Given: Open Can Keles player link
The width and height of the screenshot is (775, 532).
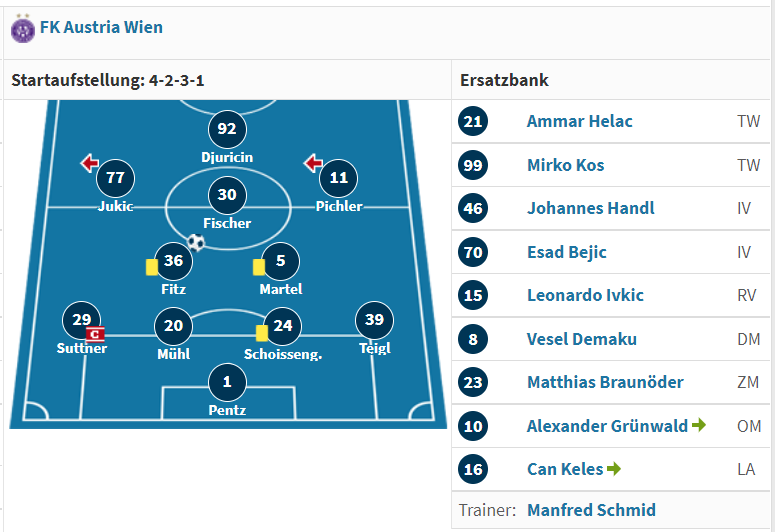Looking at the screenshot, I should pyautogui.click(x=565, y=469).
